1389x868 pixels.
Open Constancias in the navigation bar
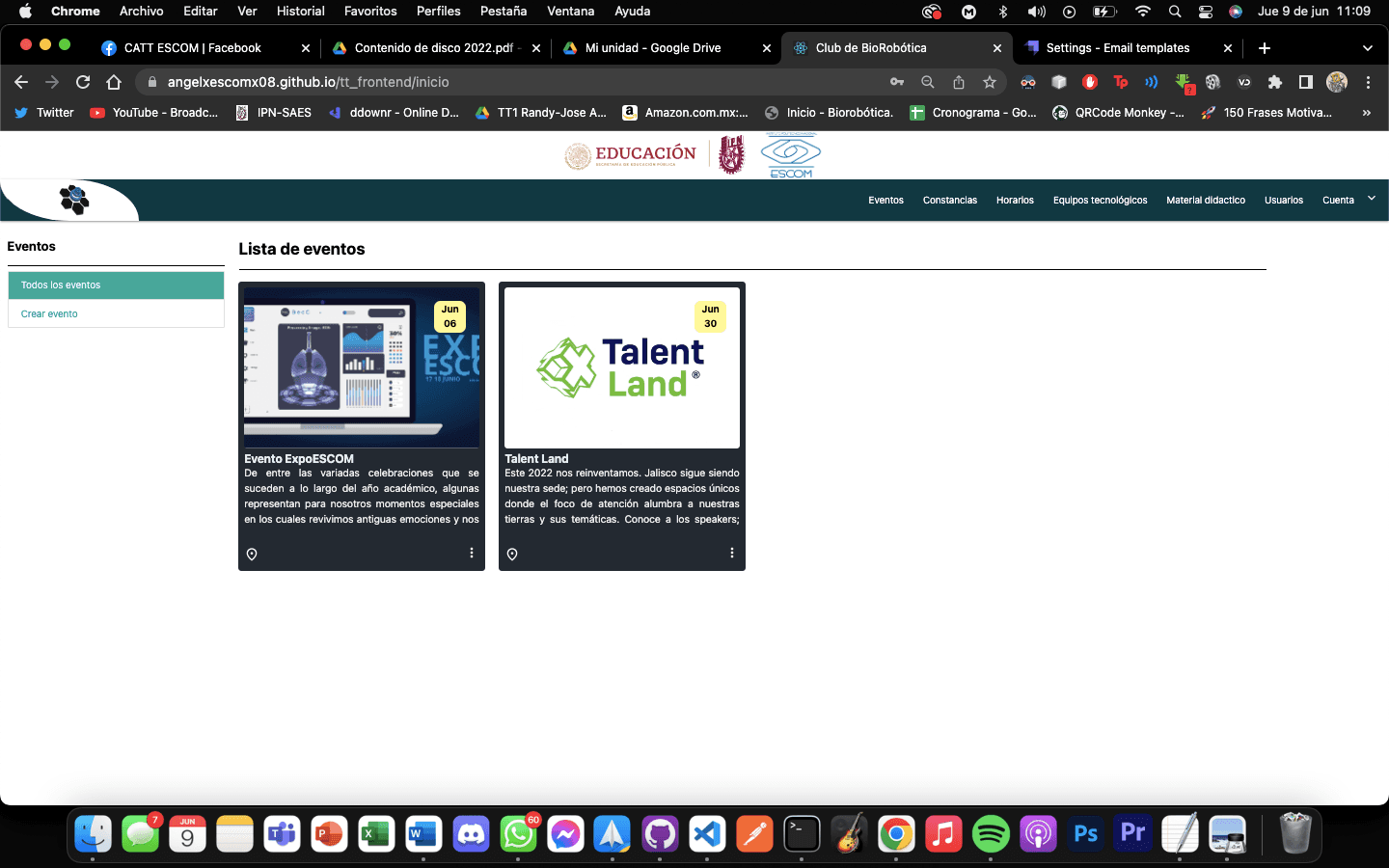pyautogui.click(x=950, y=201)
